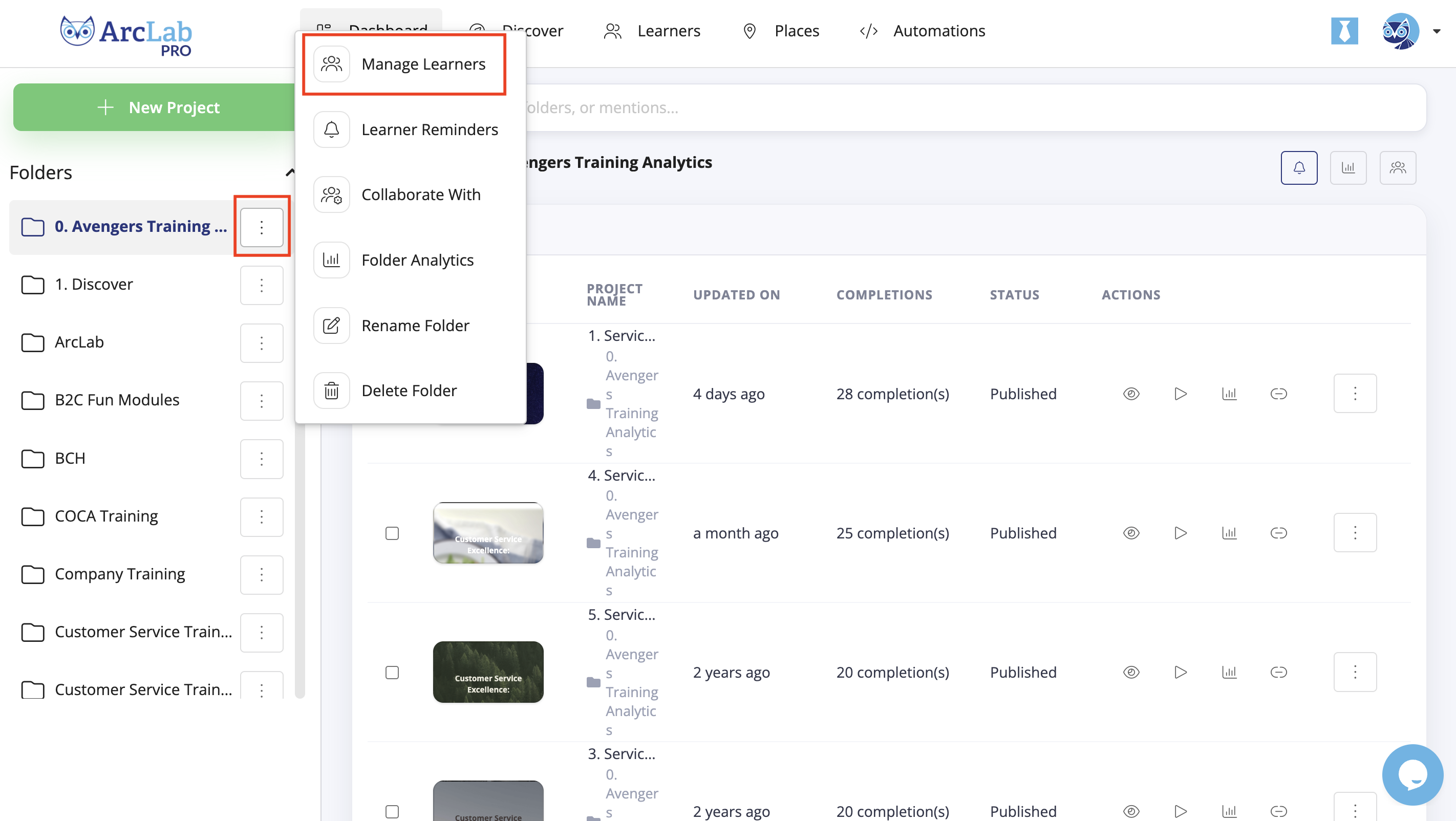1456x821 pixels.
Task: Choose Rename Folder from the folder menu
Action: click(x=411, y=326)
